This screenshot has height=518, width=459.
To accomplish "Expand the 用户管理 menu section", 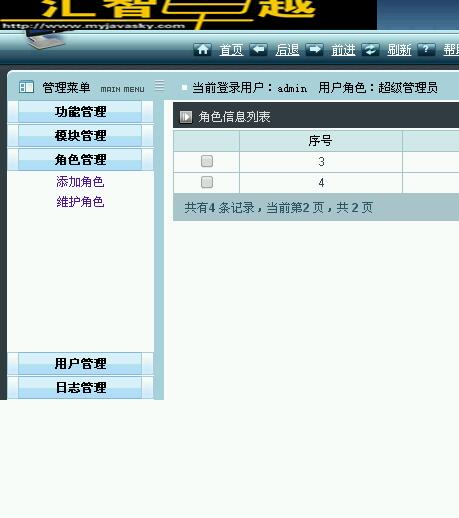I will (80, 364).
